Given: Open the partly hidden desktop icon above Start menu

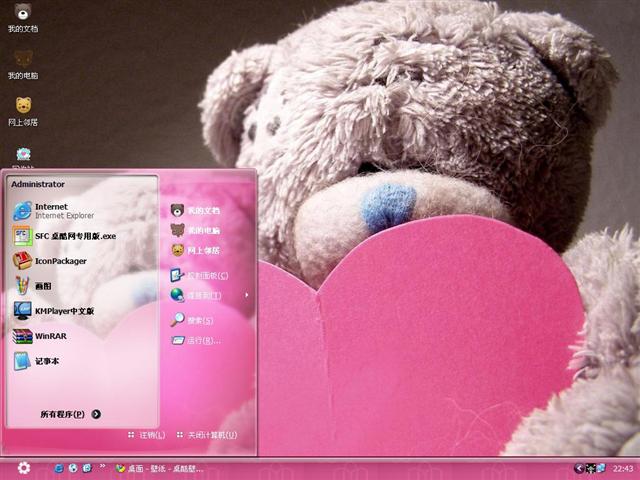Looking at the screenshot, I should click(x=23, y=158).
